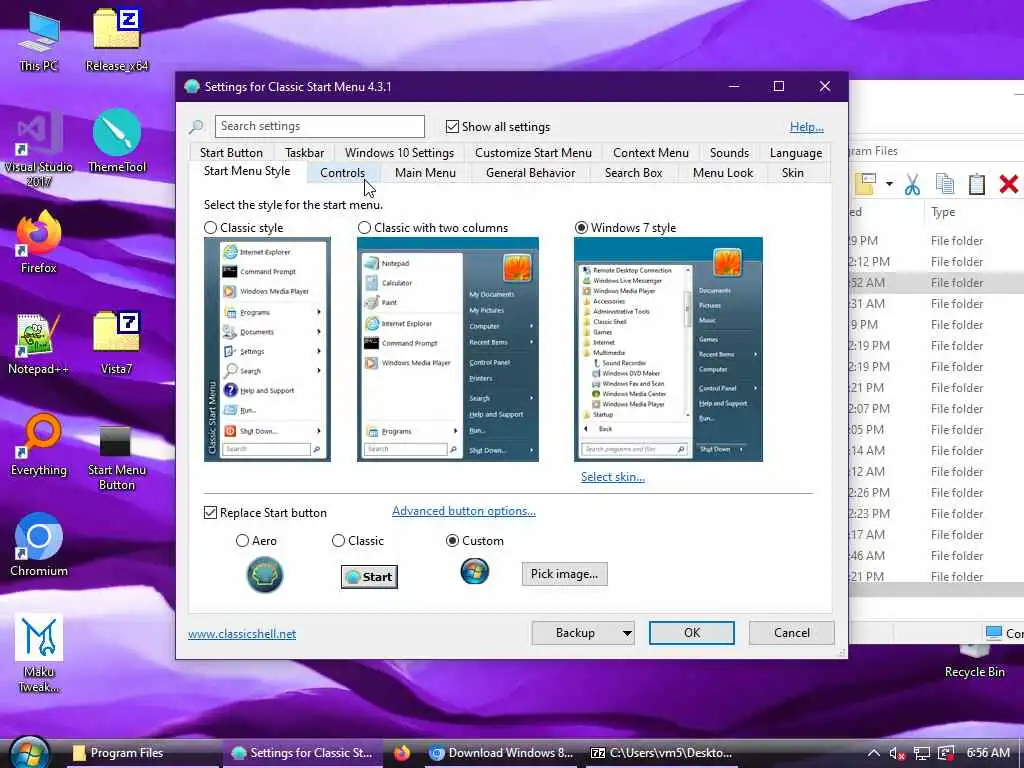Launch Visual Studio 2017 shortcut
The width and height of the screenshot is (1024, 768).
tap(39, 150)
